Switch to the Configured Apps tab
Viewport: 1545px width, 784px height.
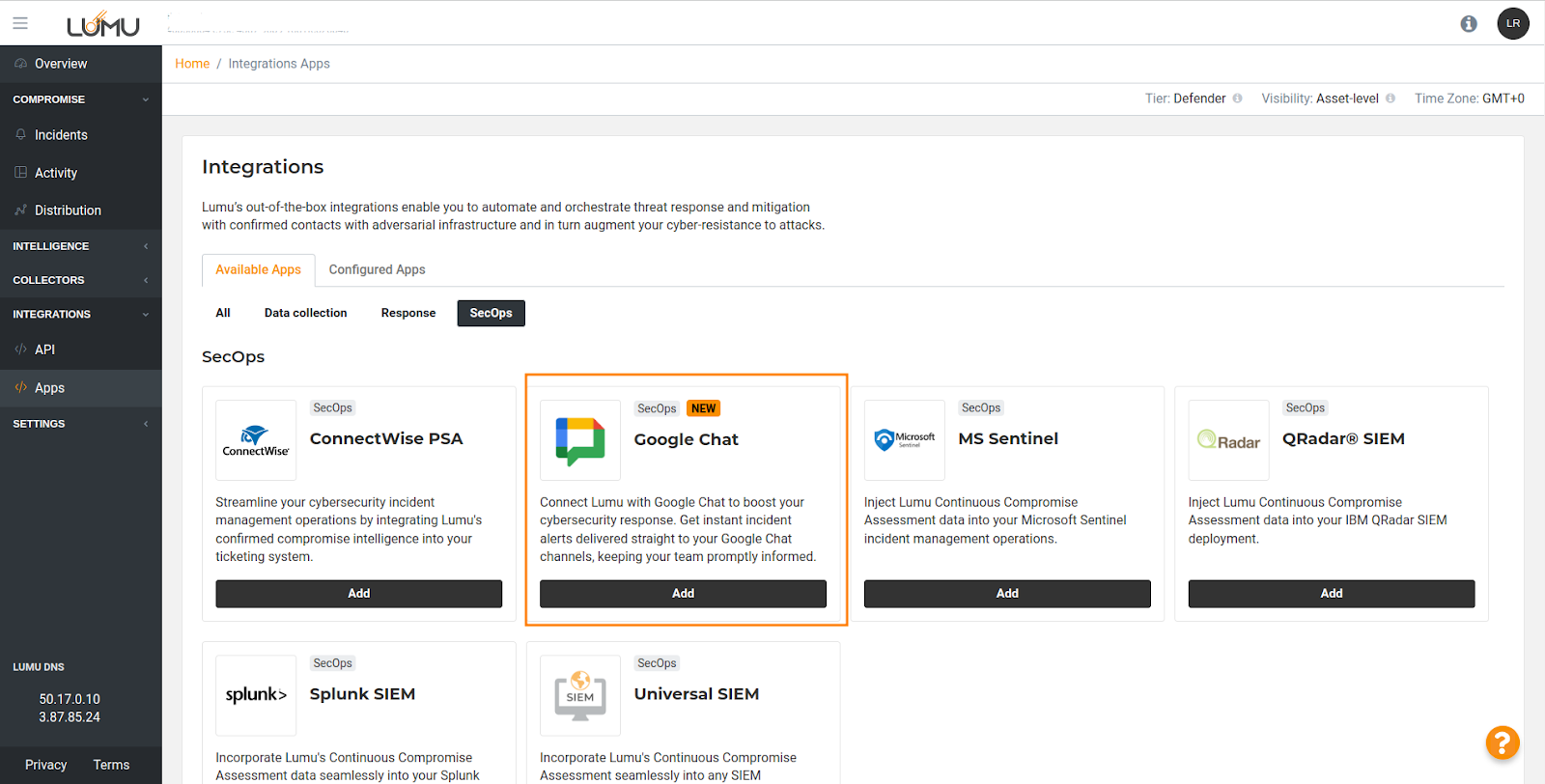point(377,269)
